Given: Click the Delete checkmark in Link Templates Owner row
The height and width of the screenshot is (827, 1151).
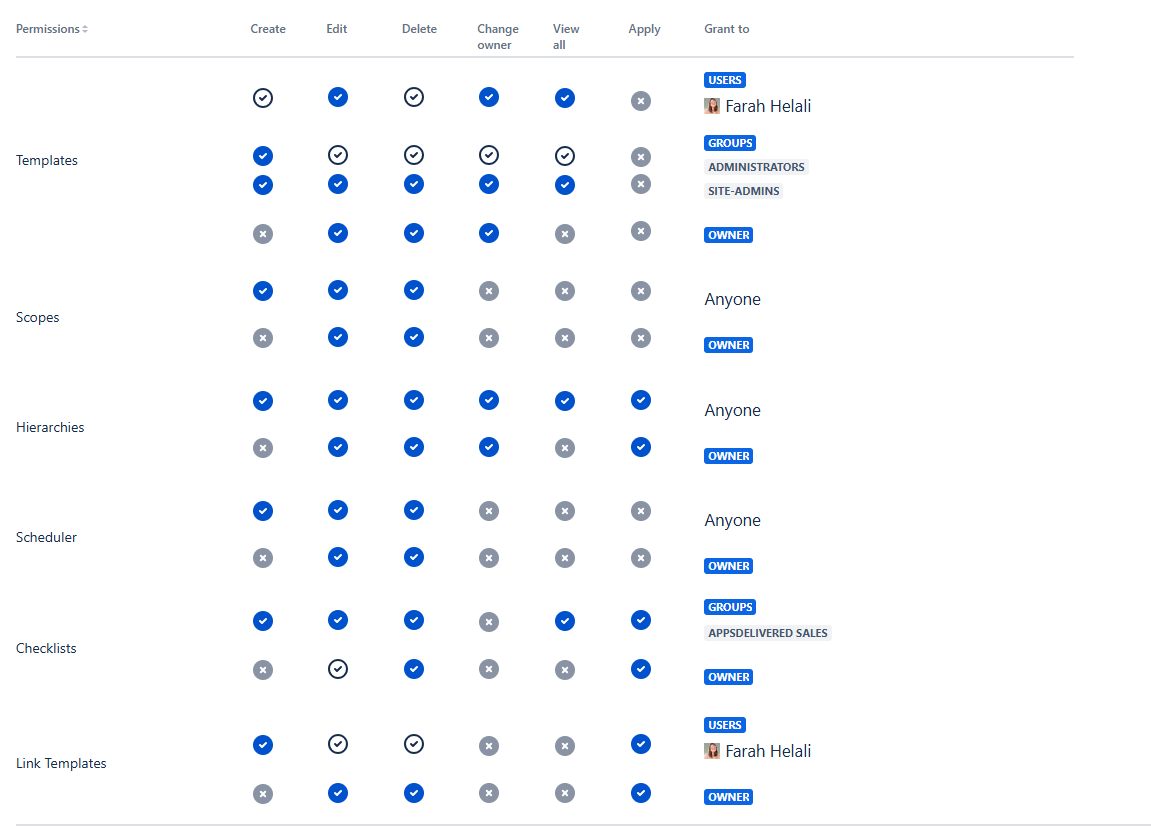Looking at the screenshot, I should (414, 793).
